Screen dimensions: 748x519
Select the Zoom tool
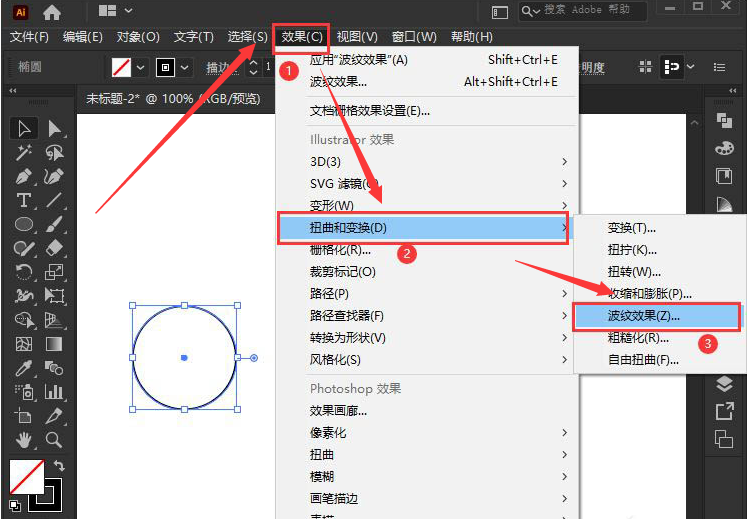(54, 439)
